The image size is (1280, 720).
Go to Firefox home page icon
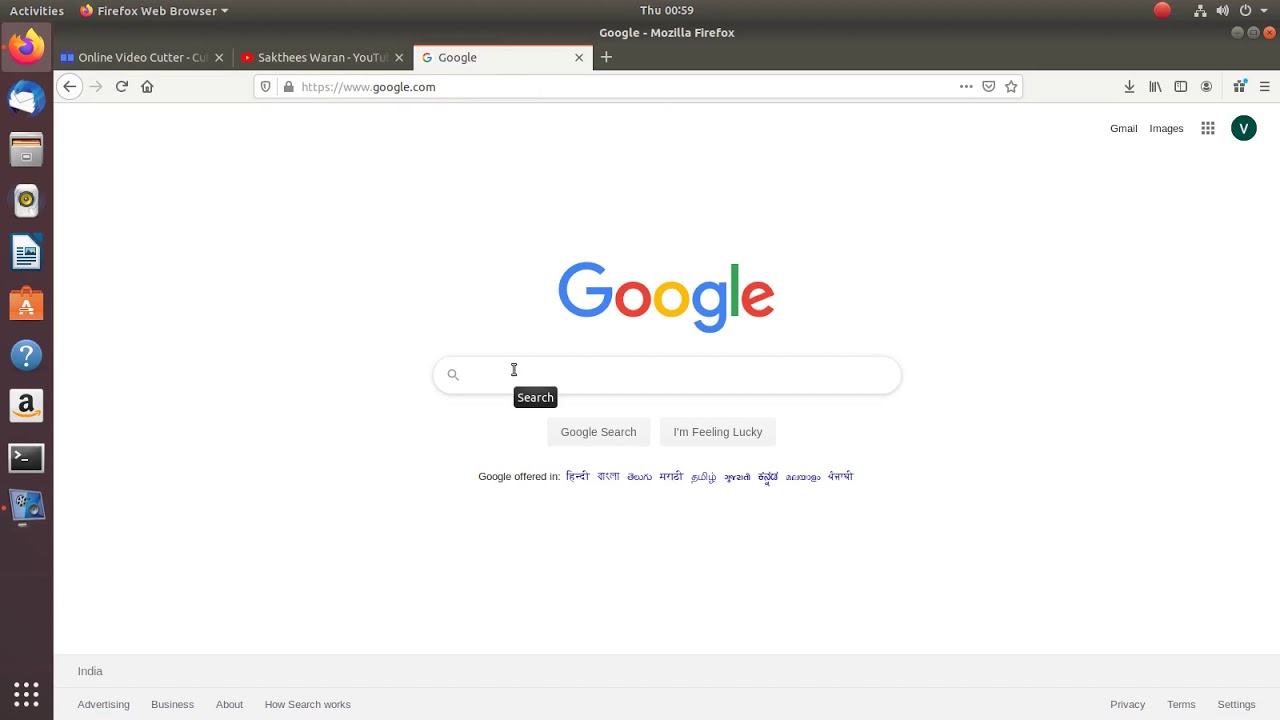(x=147, y=87)
